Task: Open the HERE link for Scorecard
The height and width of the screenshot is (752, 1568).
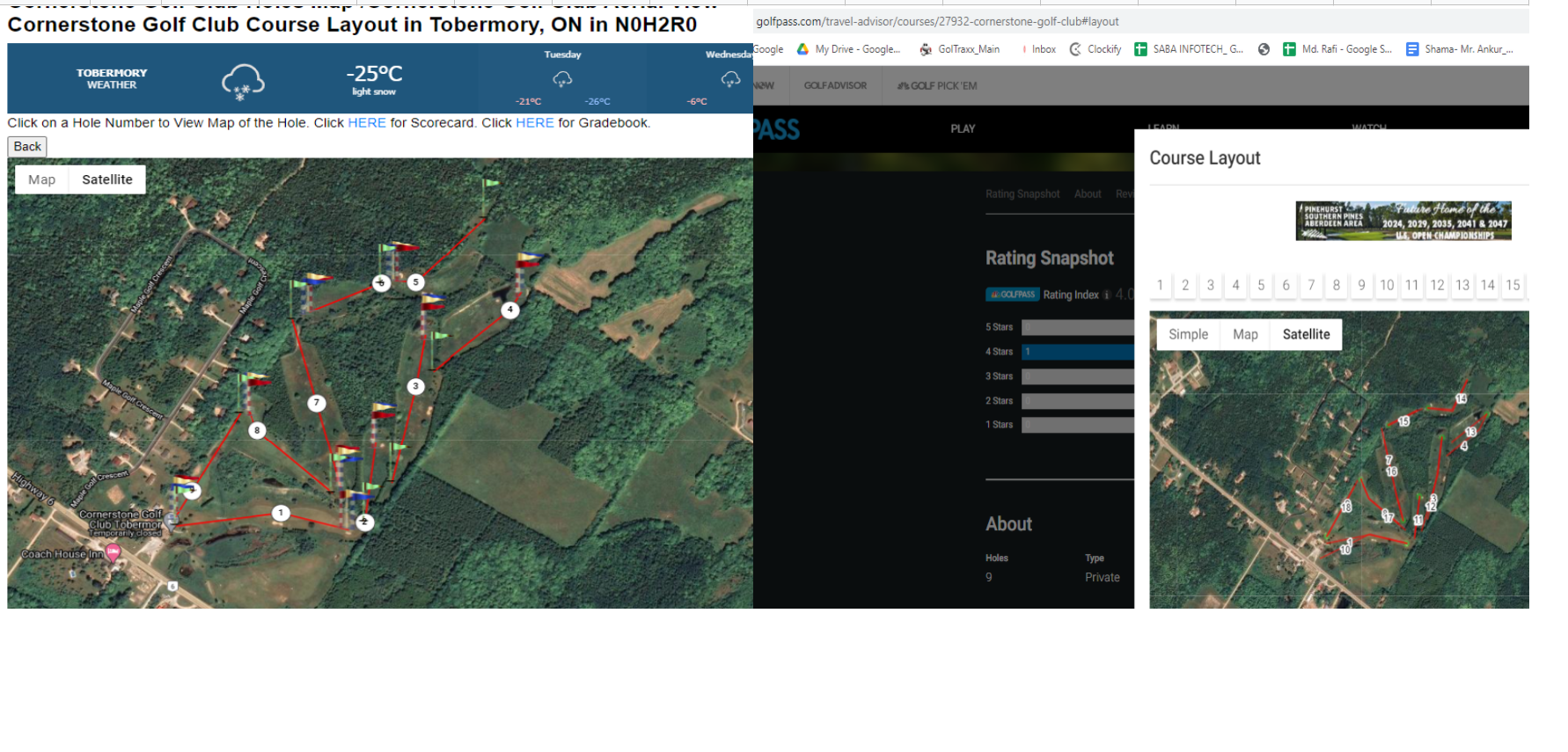Action: pos(367,123)
